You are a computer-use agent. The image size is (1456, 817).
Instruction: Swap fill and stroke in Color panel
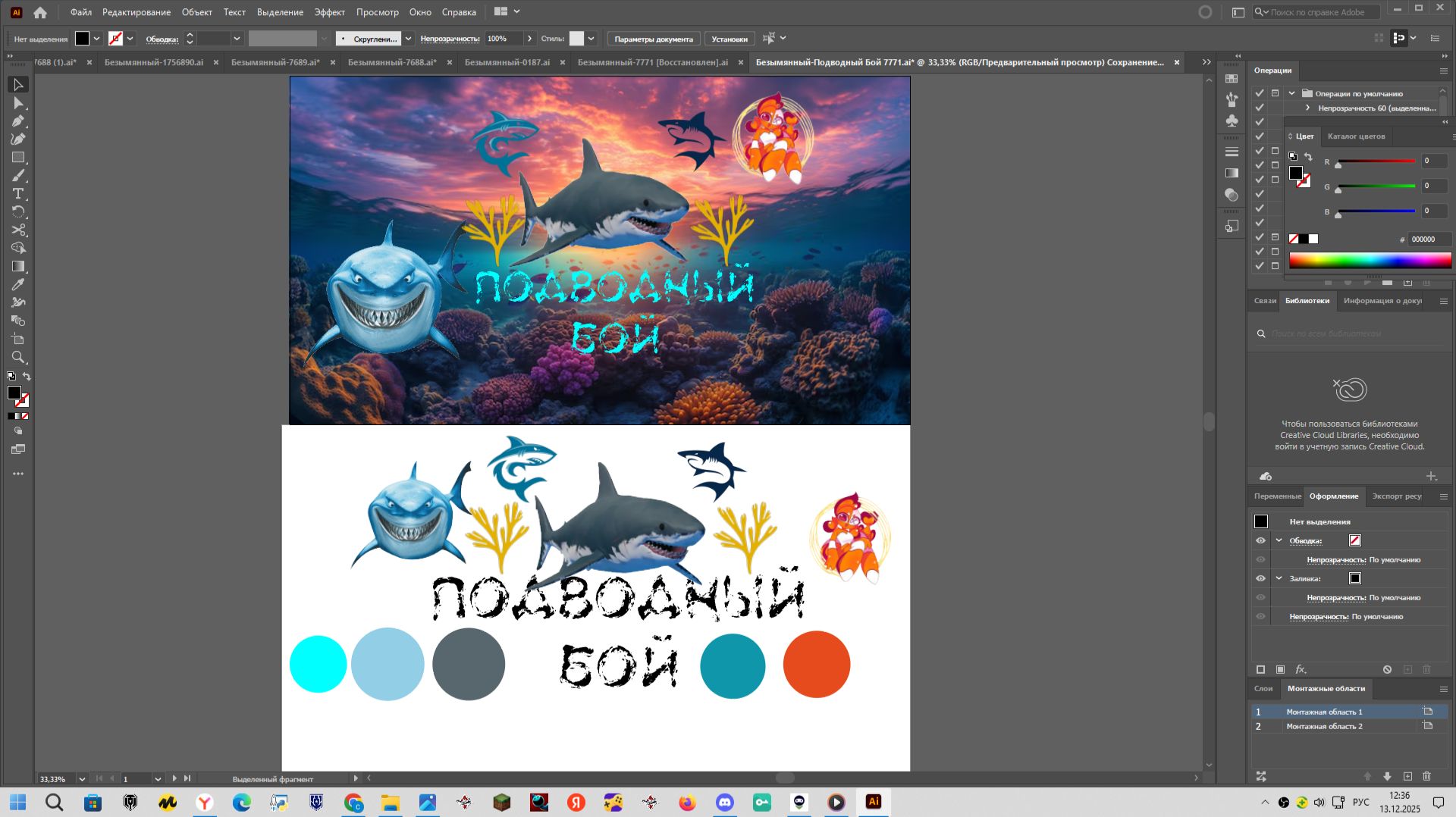[1308, 157]
